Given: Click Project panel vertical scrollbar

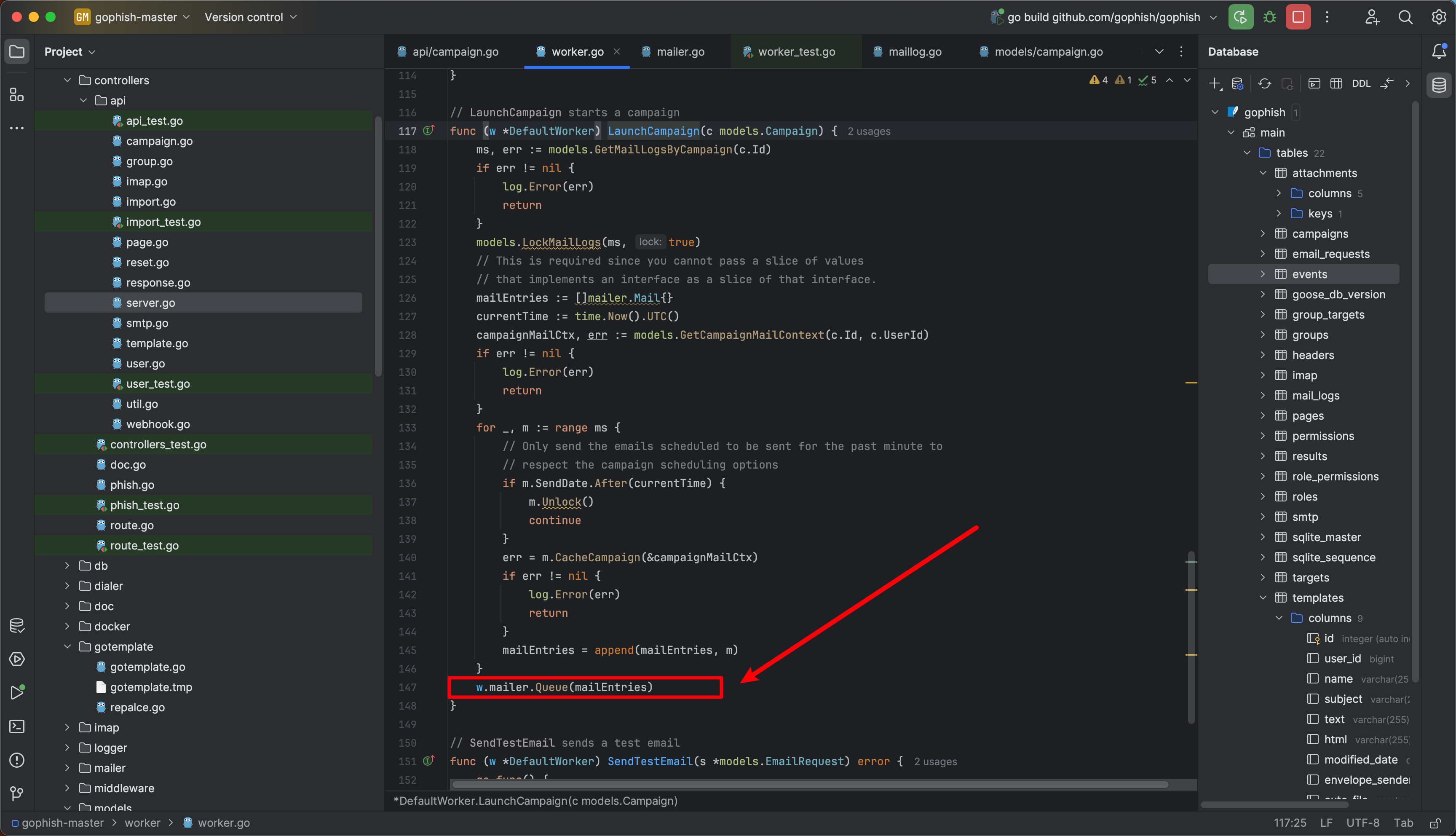Looking at the screenshot, I should 377,247.
